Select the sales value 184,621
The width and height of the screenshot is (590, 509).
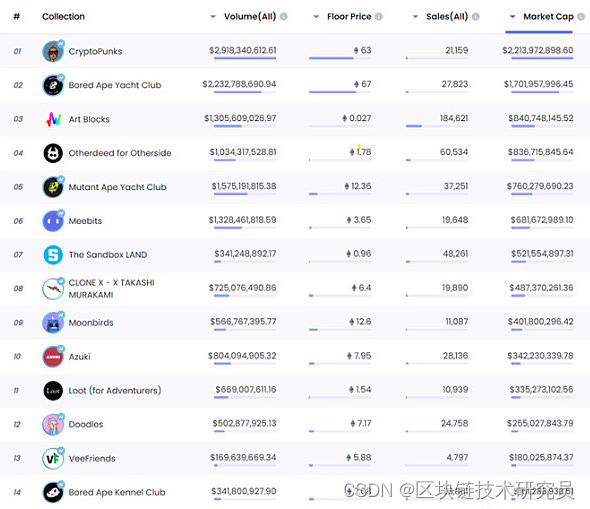[x=454, y=118]
